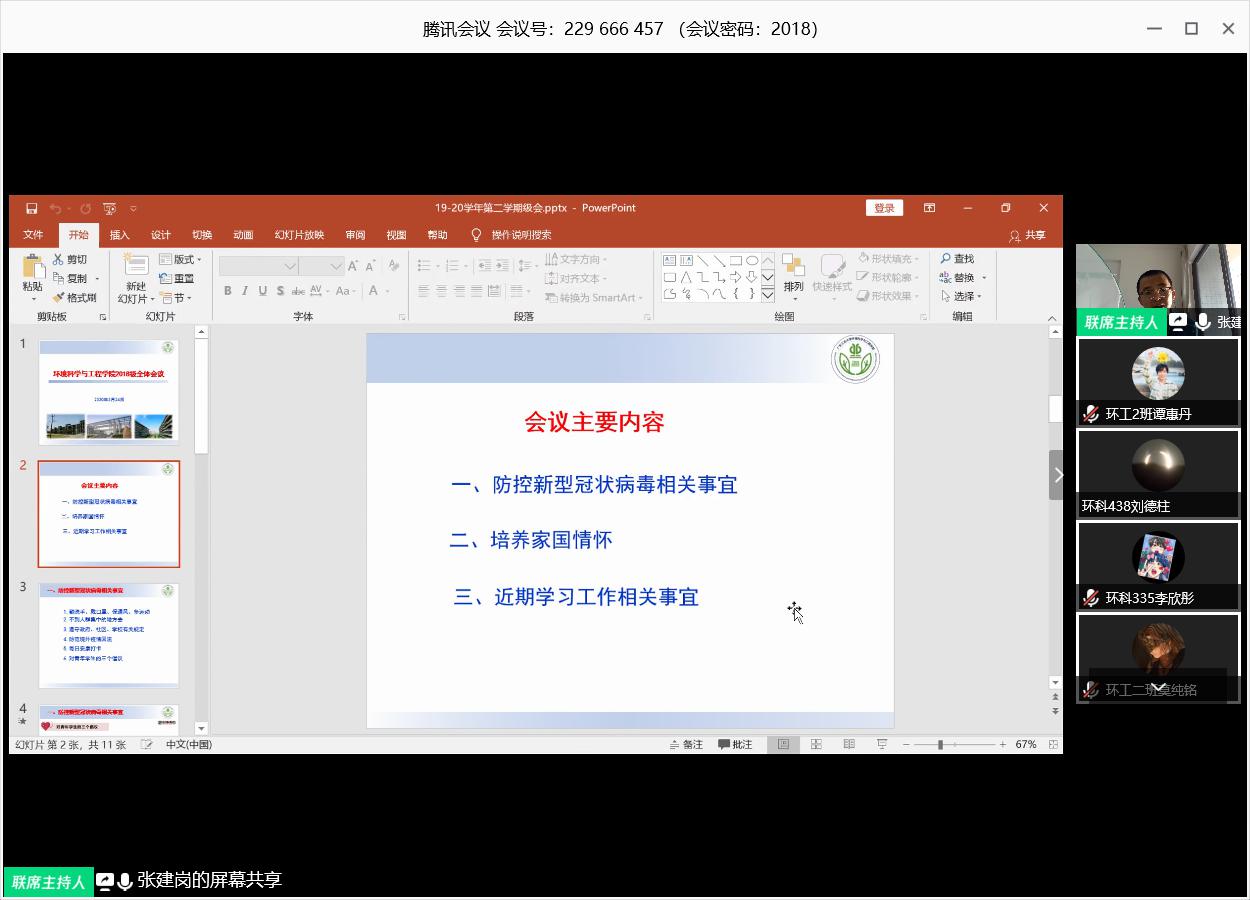1250x900 pixels.
Task: Toggle the Comments (批注) pane
Action: pyautogui.click(x=735, y=744)
